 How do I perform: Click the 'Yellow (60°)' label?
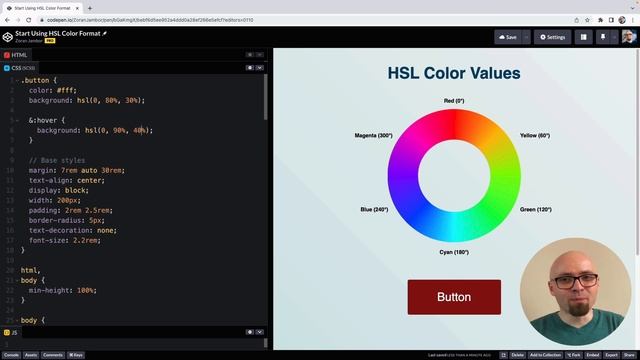[535, 136]
